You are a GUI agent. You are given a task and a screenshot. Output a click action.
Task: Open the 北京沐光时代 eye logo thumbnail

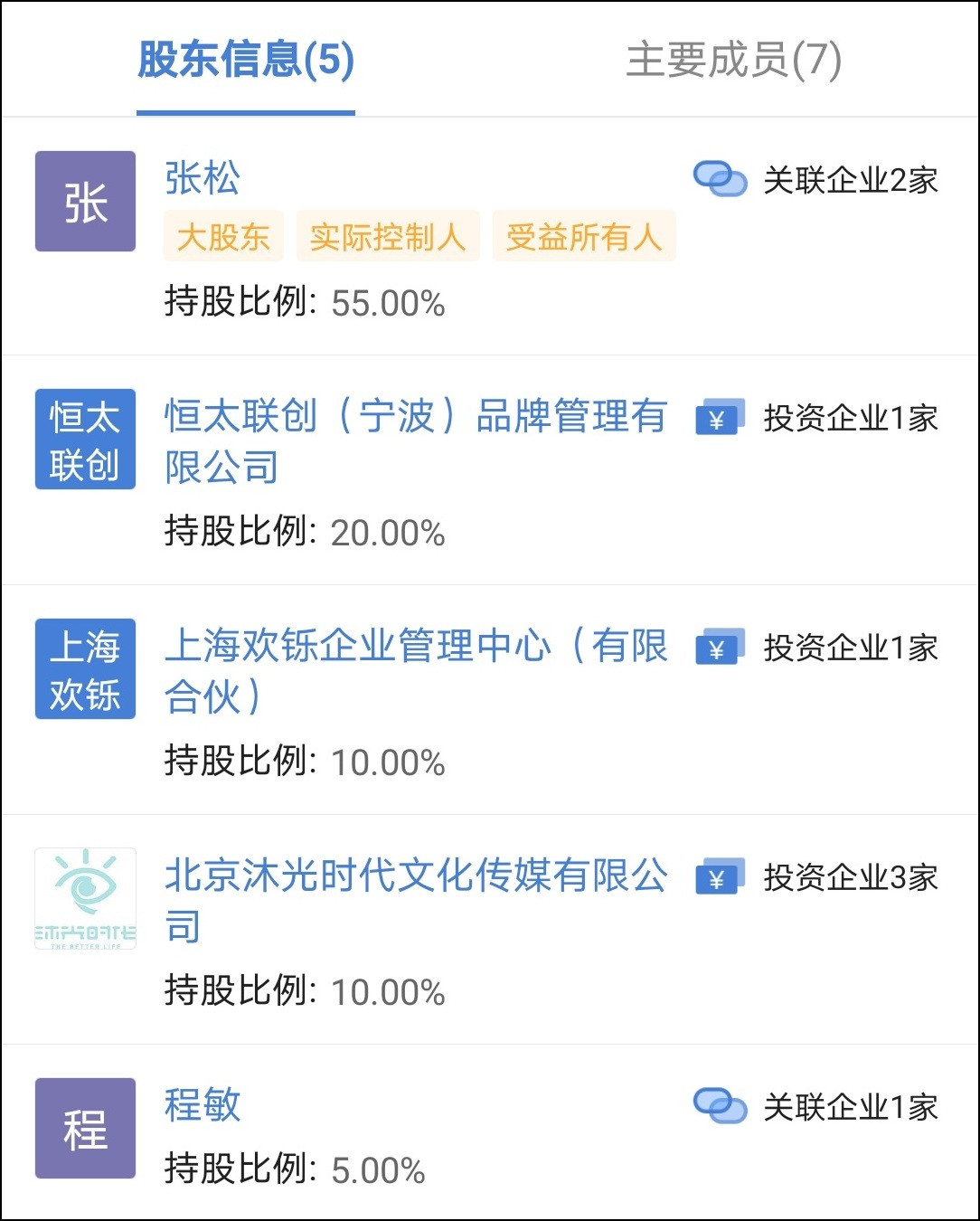tap(85, 899)
